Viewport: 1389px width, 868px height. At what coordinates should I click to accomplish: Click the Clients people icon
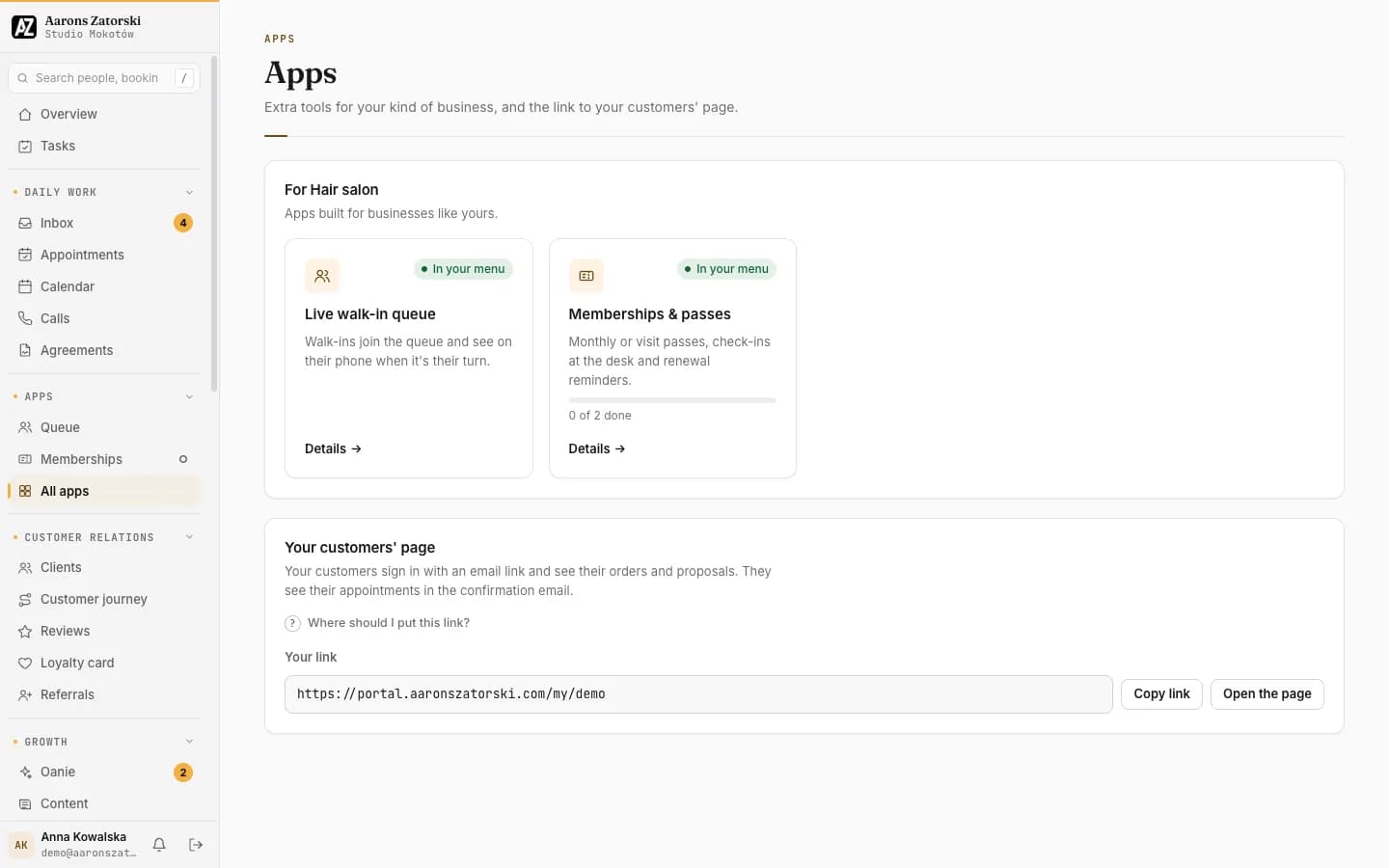coord(25,568)
